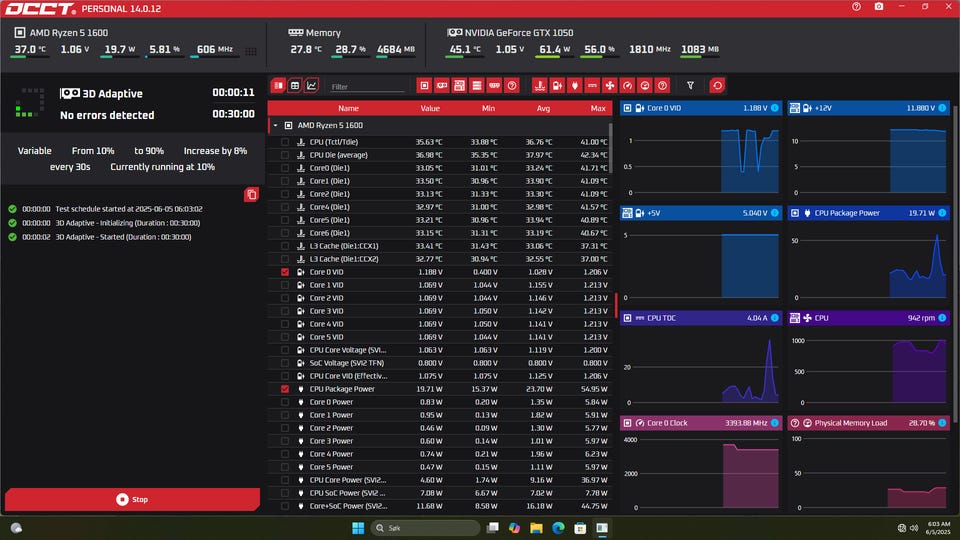Select the Core+SoC Power (SVI2) row
960x540 pixels.
click(x=440, y=506)
